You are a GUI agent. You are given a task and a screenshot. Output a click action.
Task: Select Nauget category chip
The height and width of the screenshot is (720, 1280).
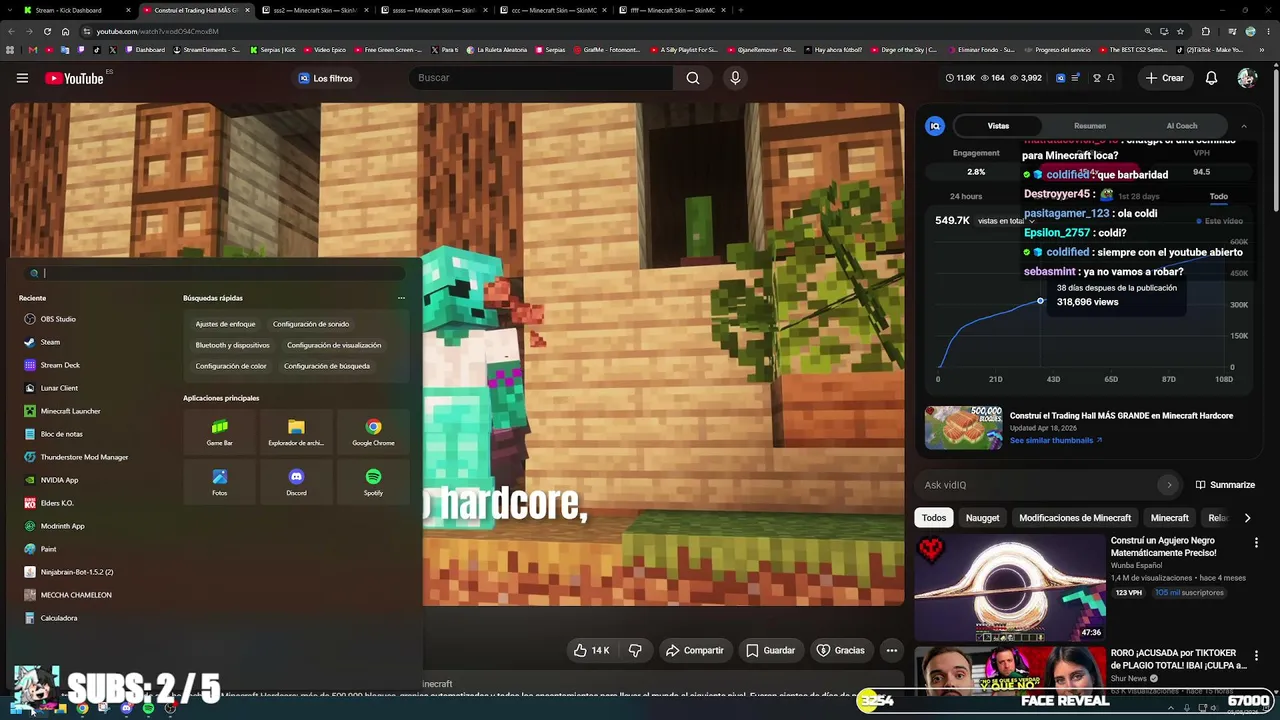pos(982,518)
